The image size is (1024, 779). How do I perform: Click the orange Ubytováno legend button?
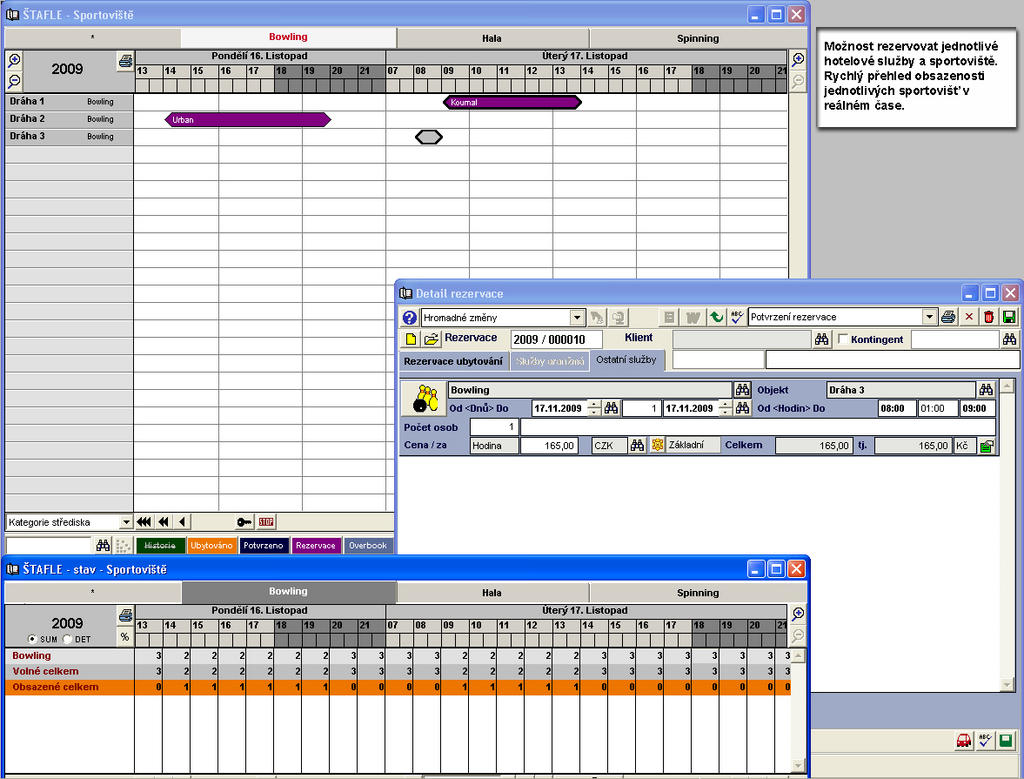211,546
